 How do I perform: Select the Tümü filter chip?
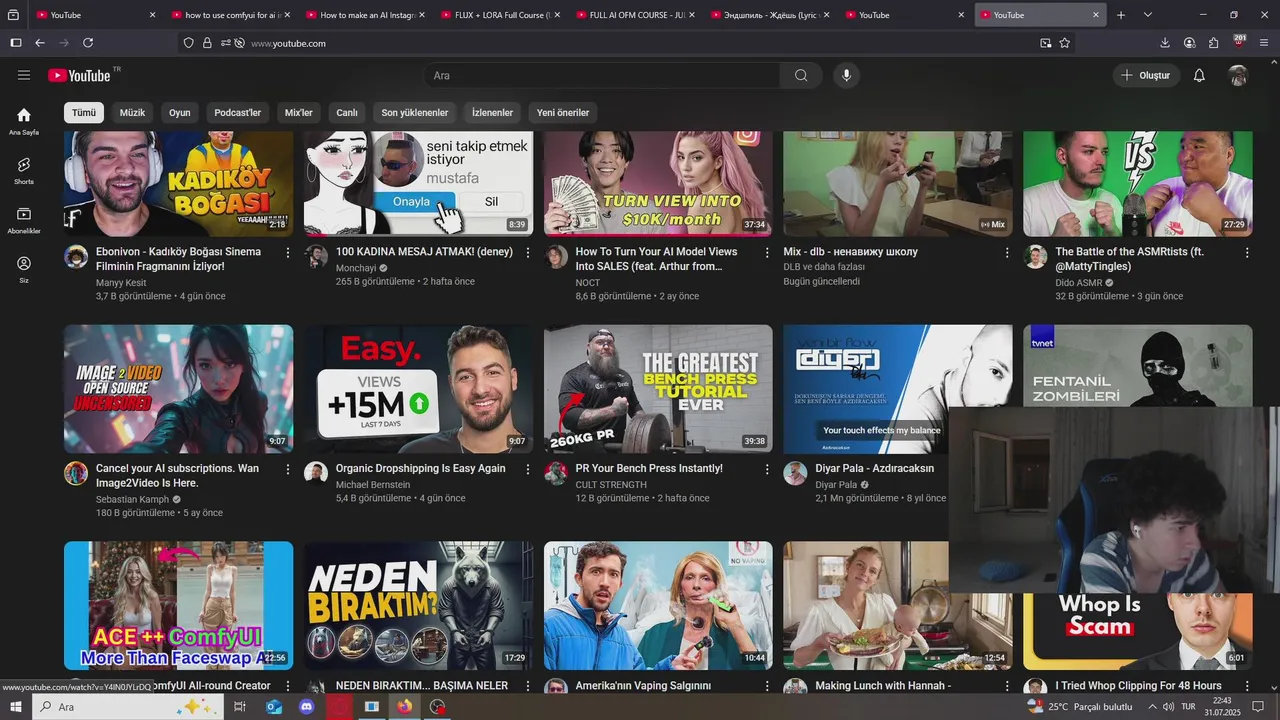84,113
